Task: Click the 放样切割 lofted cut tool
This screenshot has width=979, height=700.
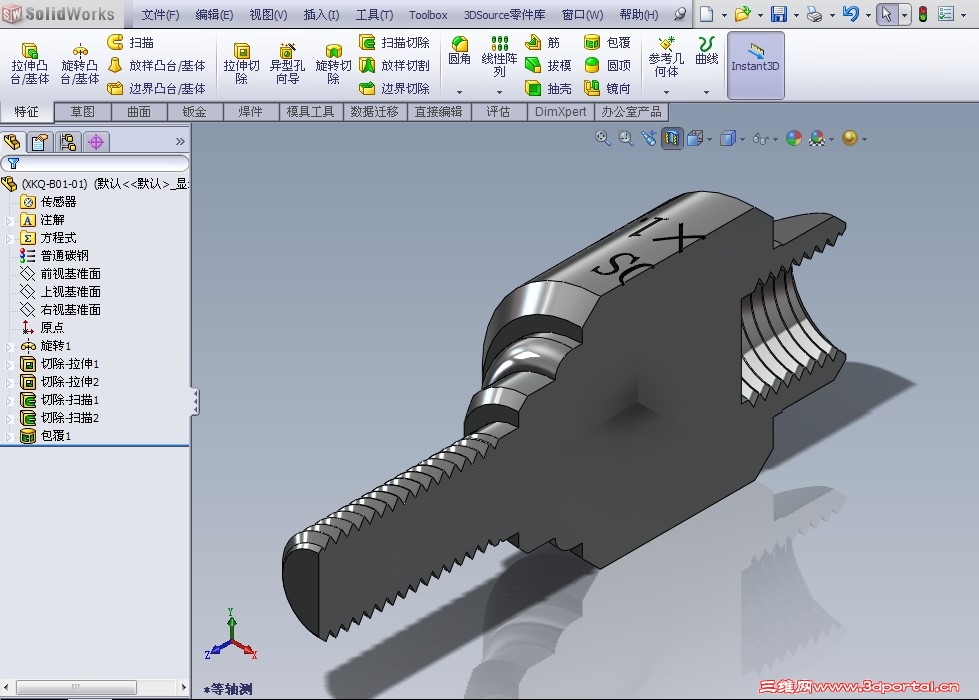Action: coord(395,66)
